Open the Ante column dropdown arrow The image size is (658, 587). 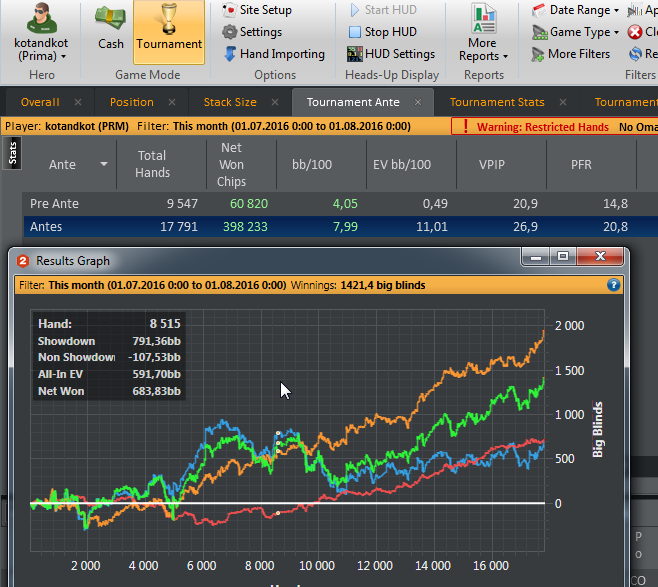pyautogui.click(x=104, y=164)
